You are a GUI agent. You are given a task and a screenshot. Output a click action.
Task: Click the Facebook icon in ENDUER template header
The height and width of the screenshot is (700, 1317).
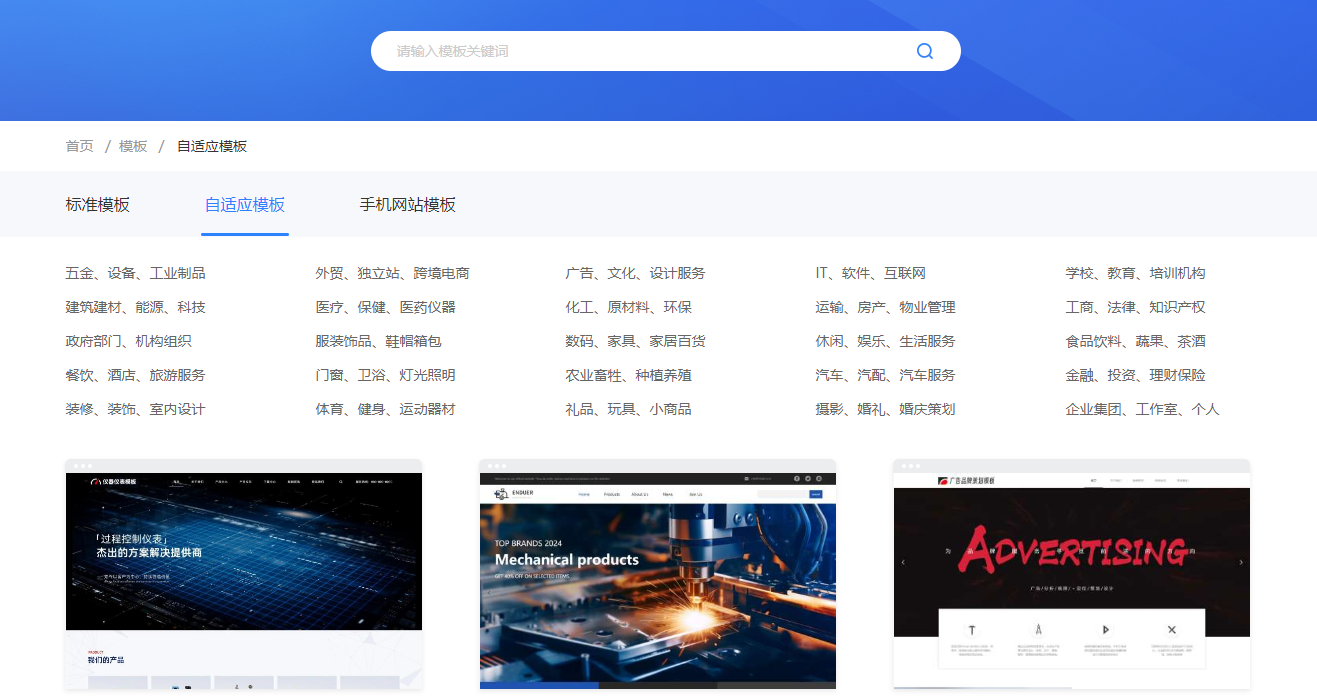click(x=796, y=478)
